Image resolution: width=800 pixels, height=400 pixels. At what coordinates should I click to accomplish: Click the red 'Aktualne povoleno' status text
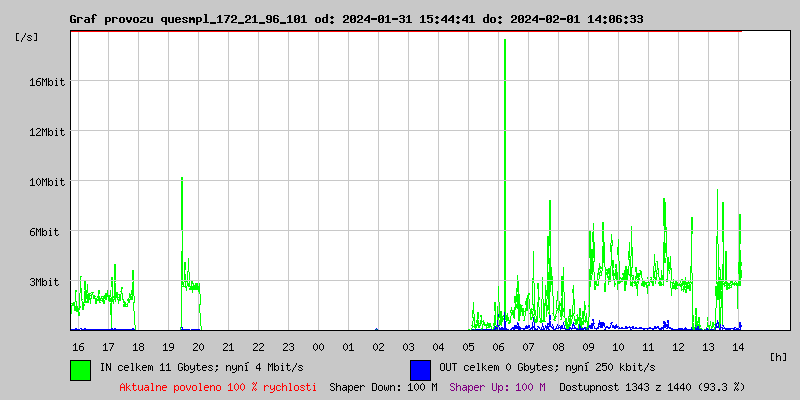pos(218,386)
